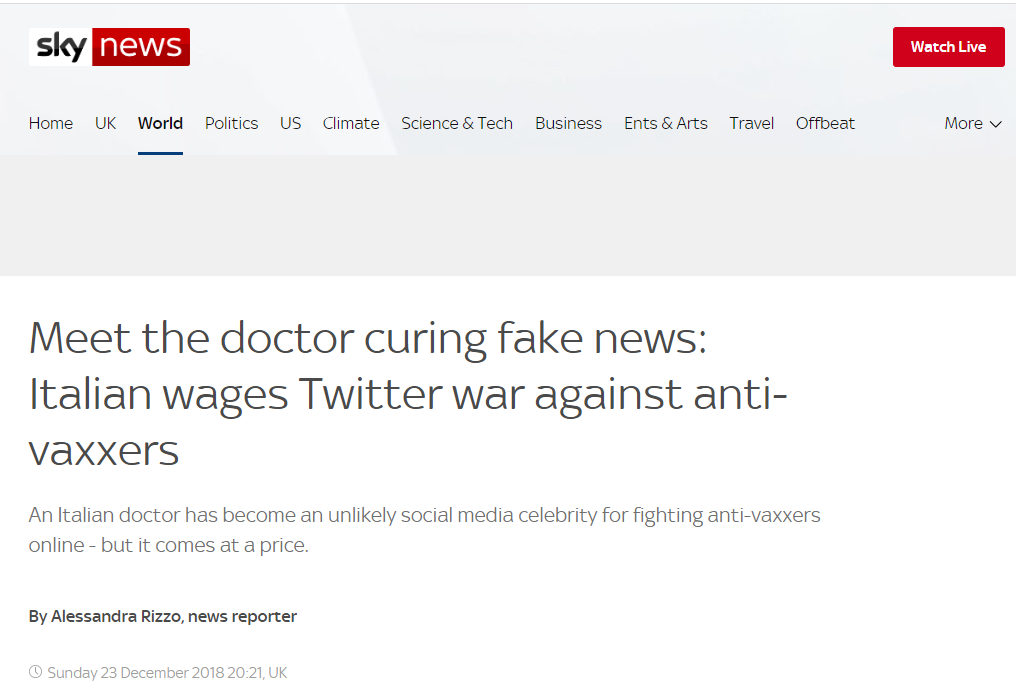
Task: Navigate to Politics section
Action: pos(231,124)
